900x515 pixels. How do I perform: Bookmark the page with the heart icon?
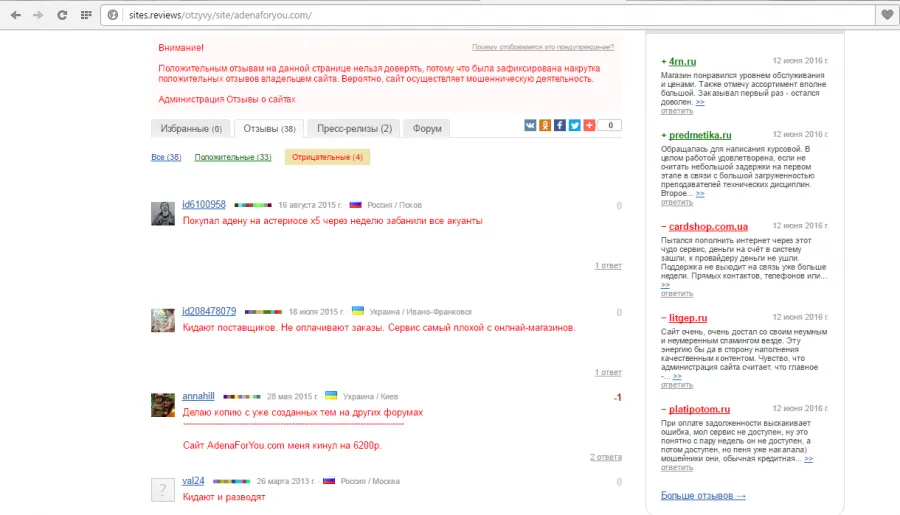pyautogui.click(x=887, y=15)
